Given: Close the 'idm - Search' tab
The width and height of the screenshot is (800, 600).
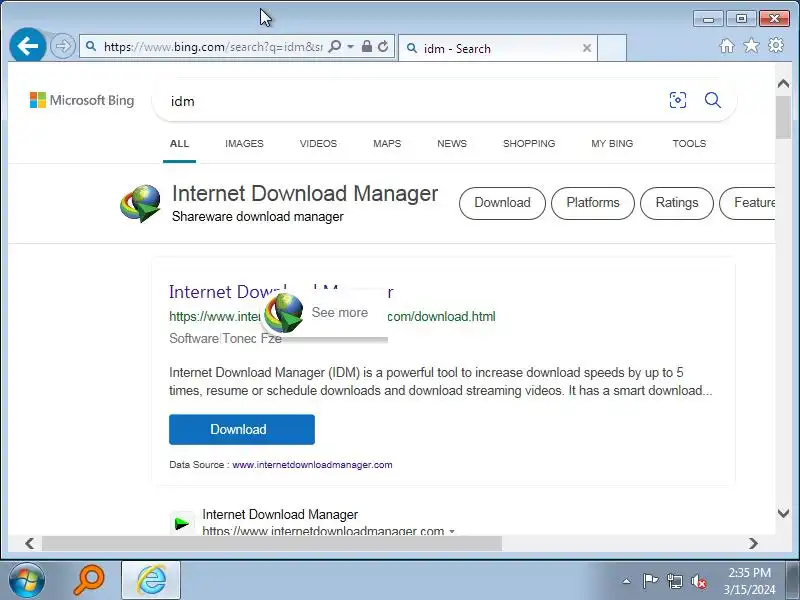Looking at the screenshot, I should click(x=587, y=48).
